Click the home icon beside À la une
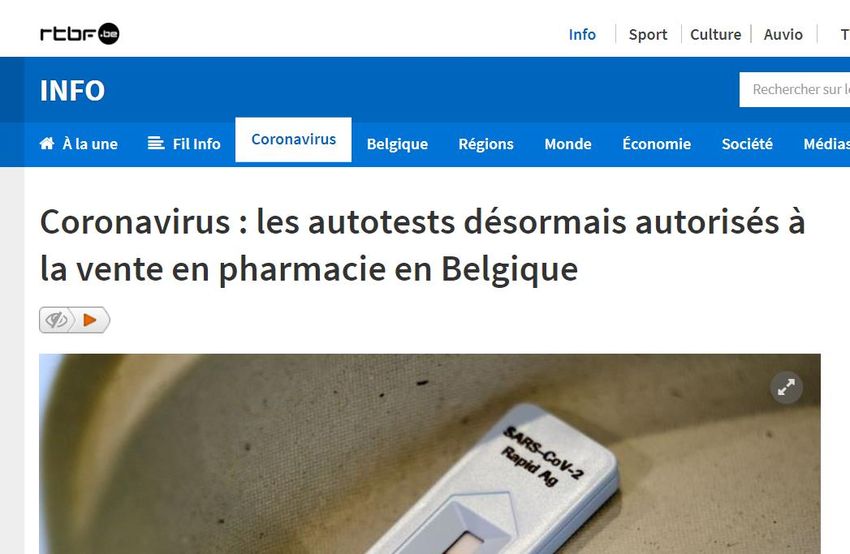This screenshot has height=554, width=850. click(x=47, y=144)
